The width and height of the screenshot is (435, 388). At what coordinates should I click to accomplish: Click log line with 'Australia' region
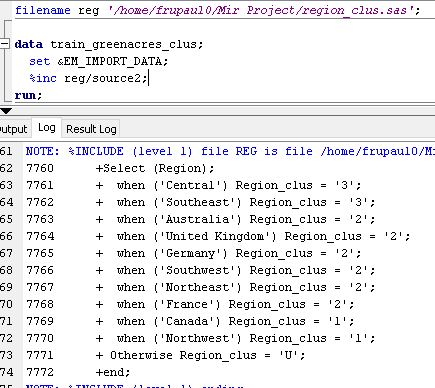coord(235,219)
